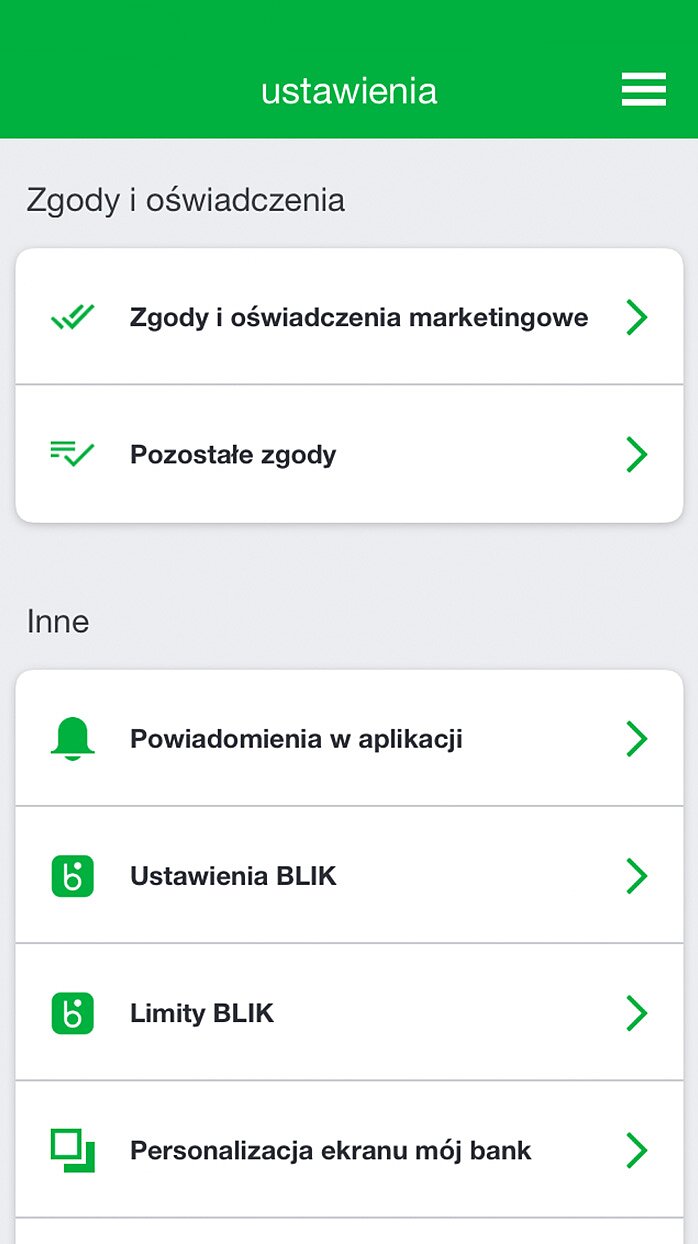Click the ustawienia header title
698x1244 pixels.
[349, 91]
